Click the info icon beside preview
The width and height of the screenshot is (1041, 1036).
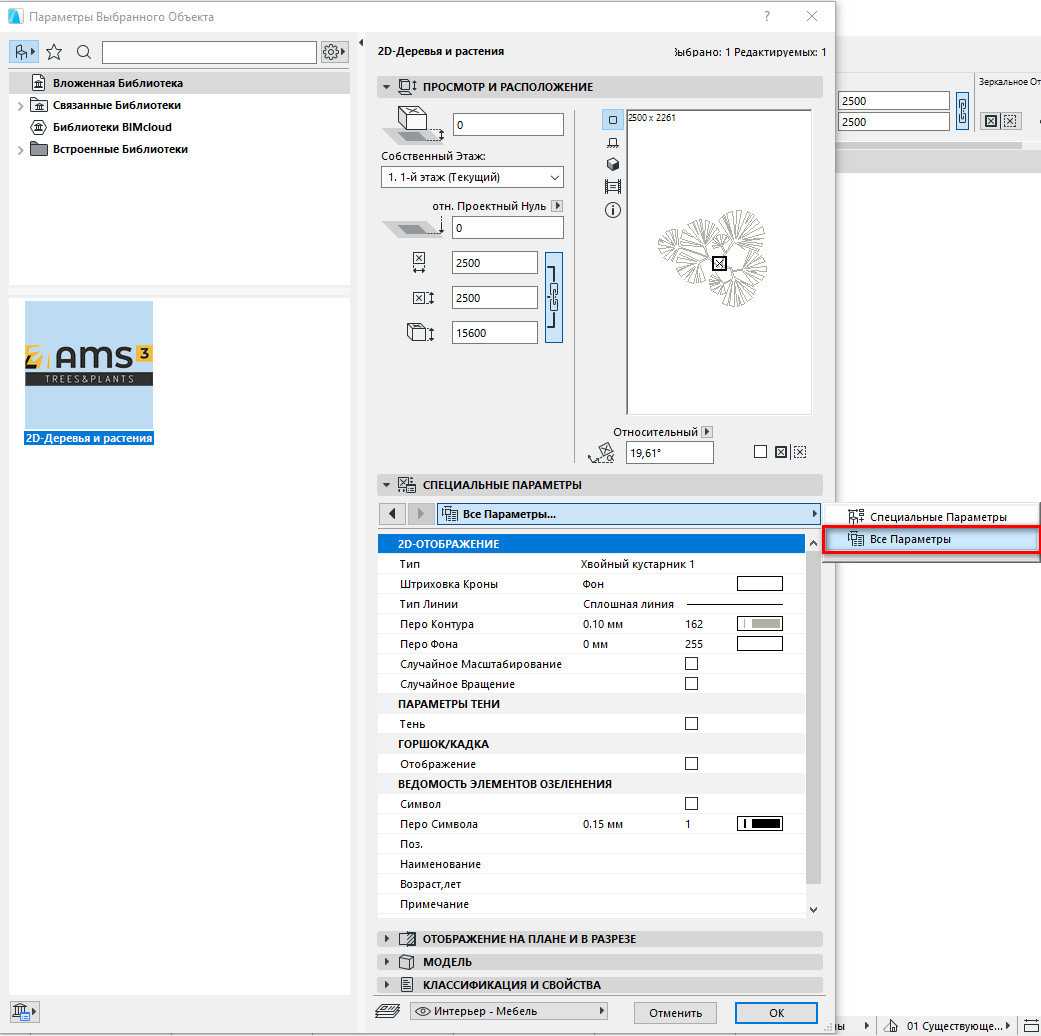point(613,210)
